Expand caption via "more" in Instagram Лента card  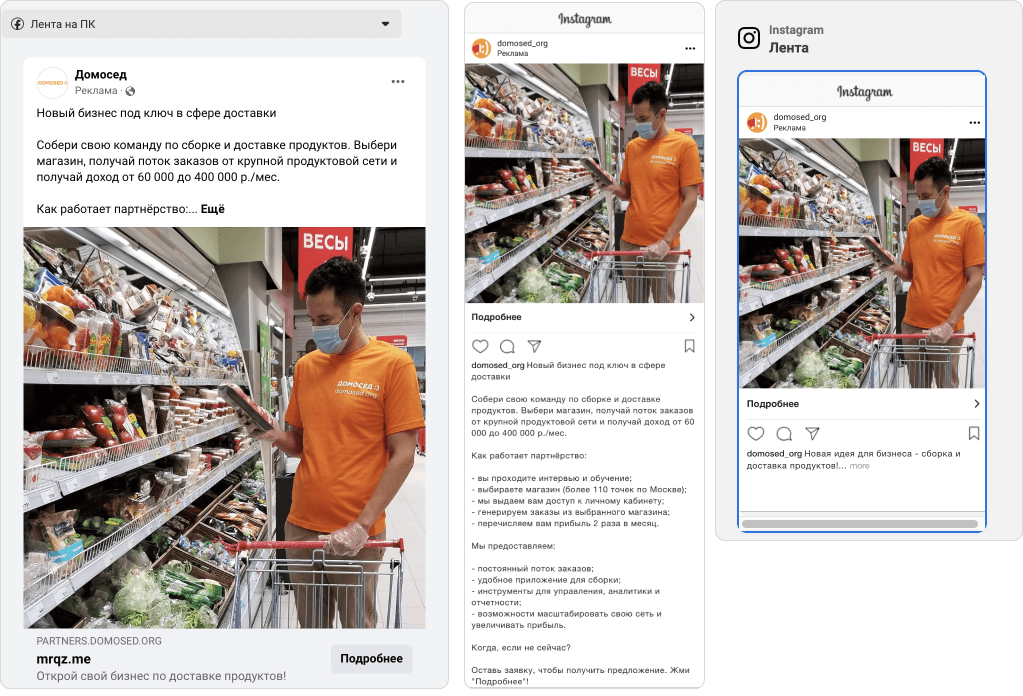pyautogui.click(x=859, y=466)
